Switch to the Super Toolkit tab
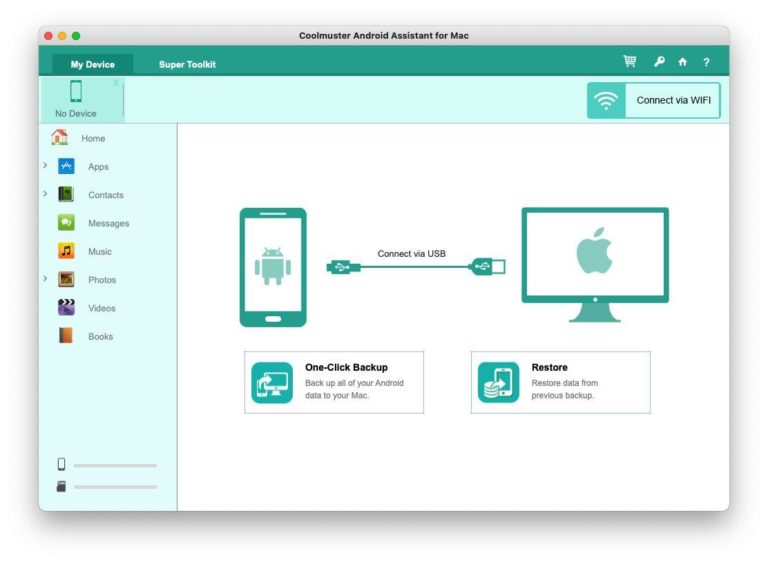The width and height of the screenshot is (768, 562). (x=187, y=64)
